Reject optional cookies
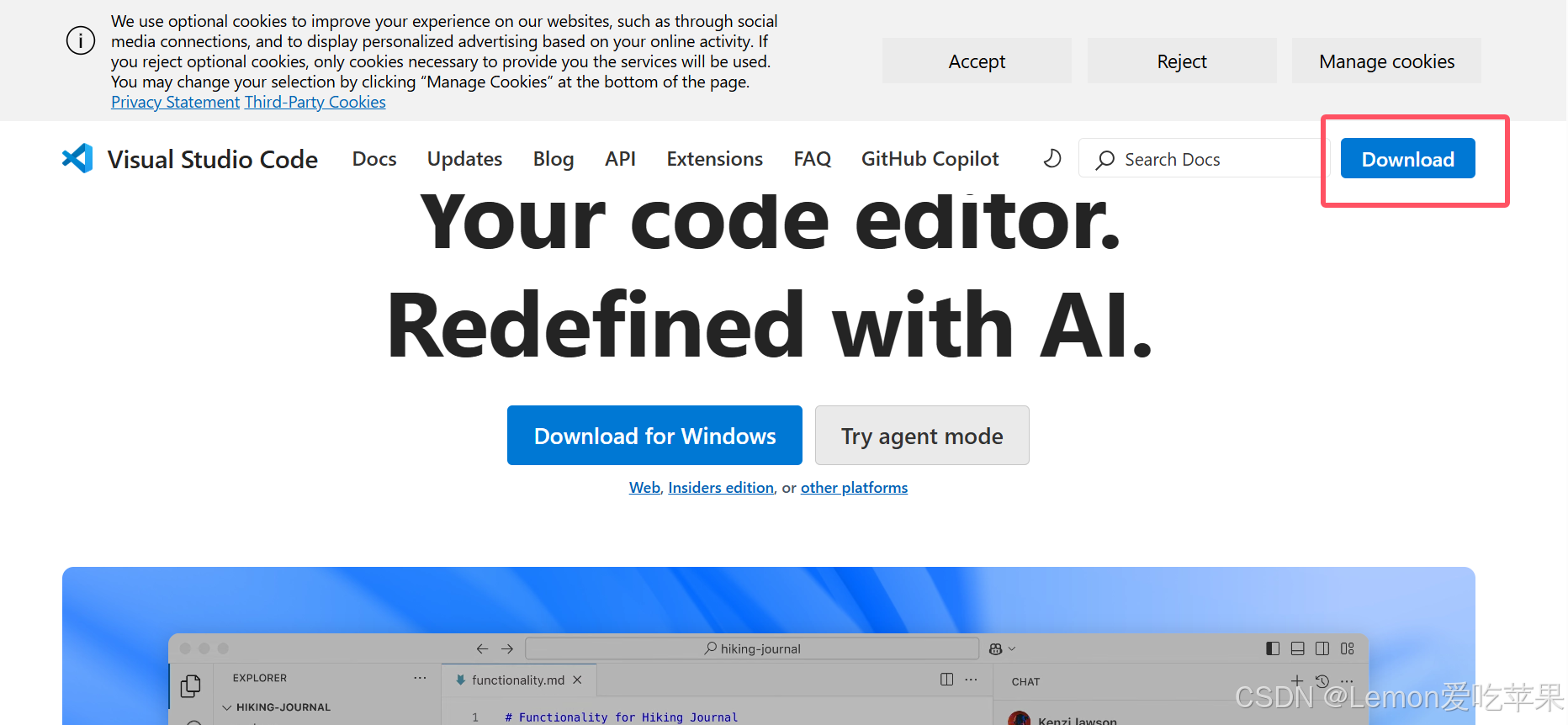The width and height of the screenshot is (1568, 725). pyautogui.click(x=1182, y=61)
